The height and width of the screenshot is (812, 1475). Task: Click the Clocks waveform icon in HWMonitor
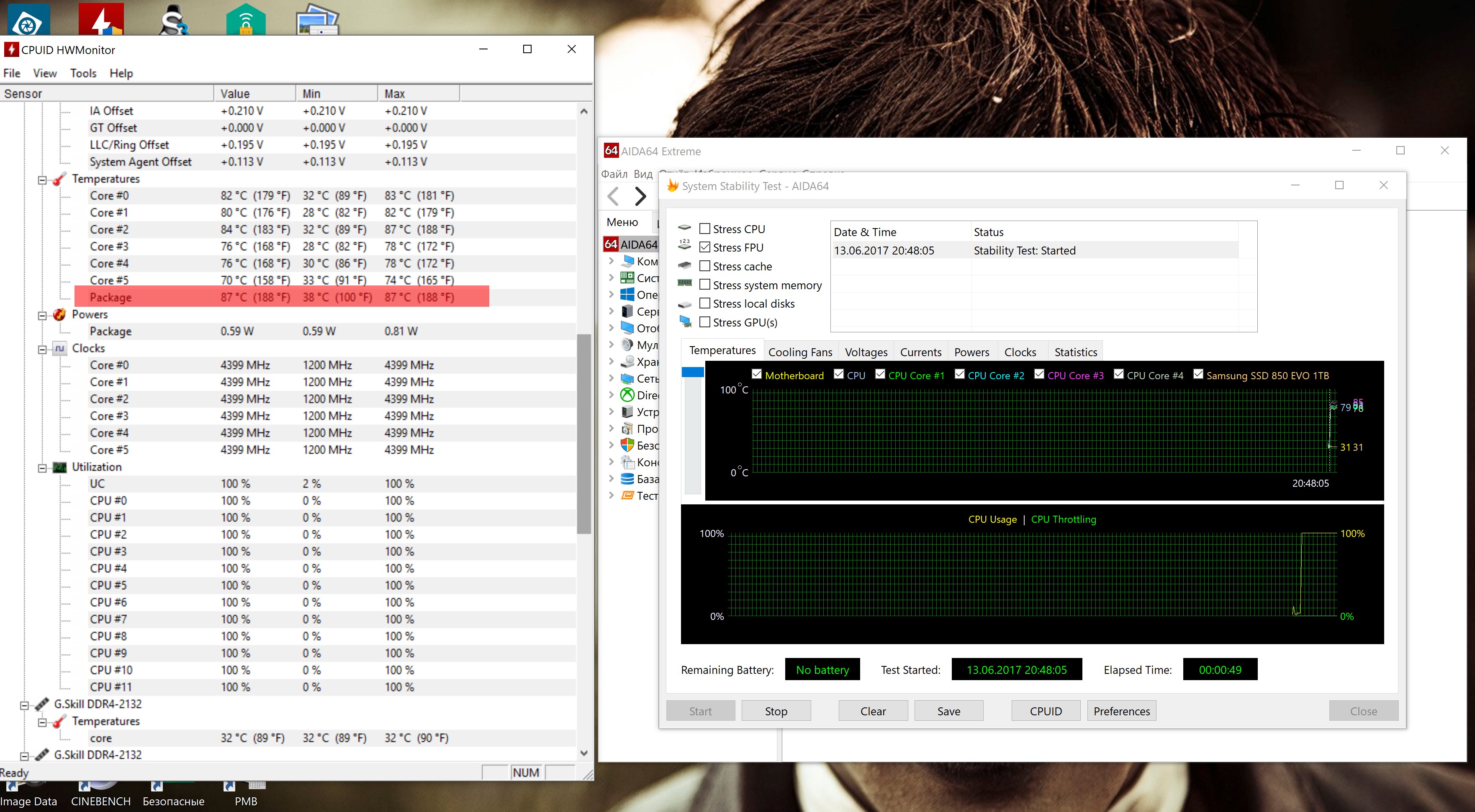pyautogui.click(x=59, y=348)
